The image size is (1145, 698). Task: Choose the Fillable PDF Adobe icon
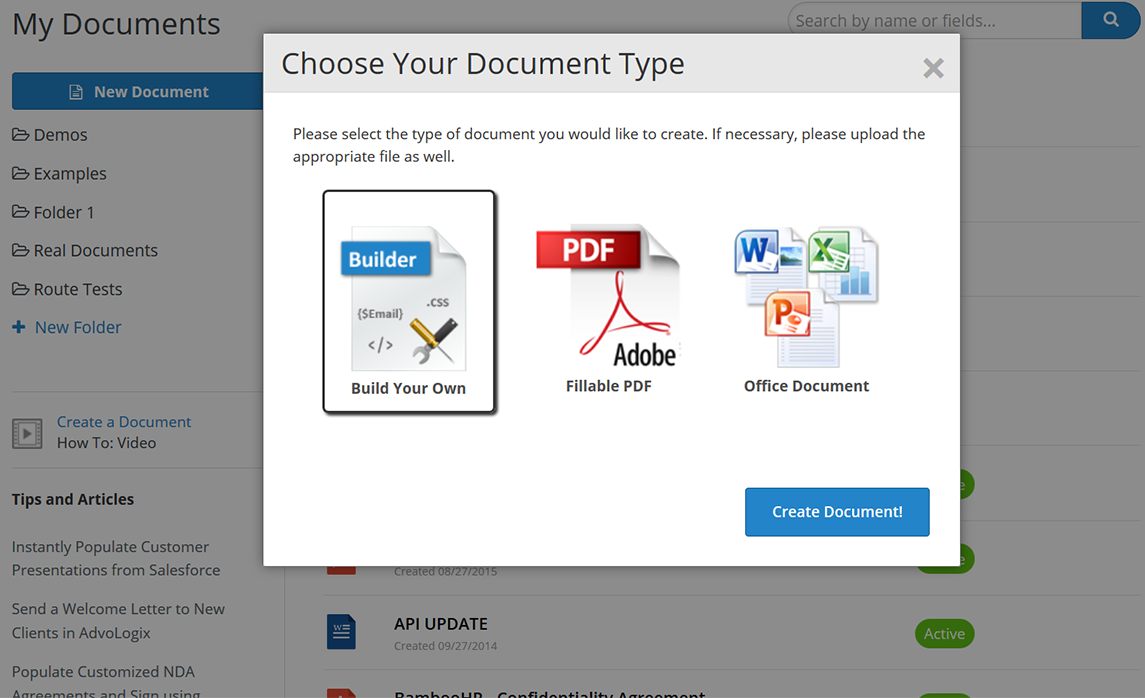pyautogui.click(x=608, y=297)
